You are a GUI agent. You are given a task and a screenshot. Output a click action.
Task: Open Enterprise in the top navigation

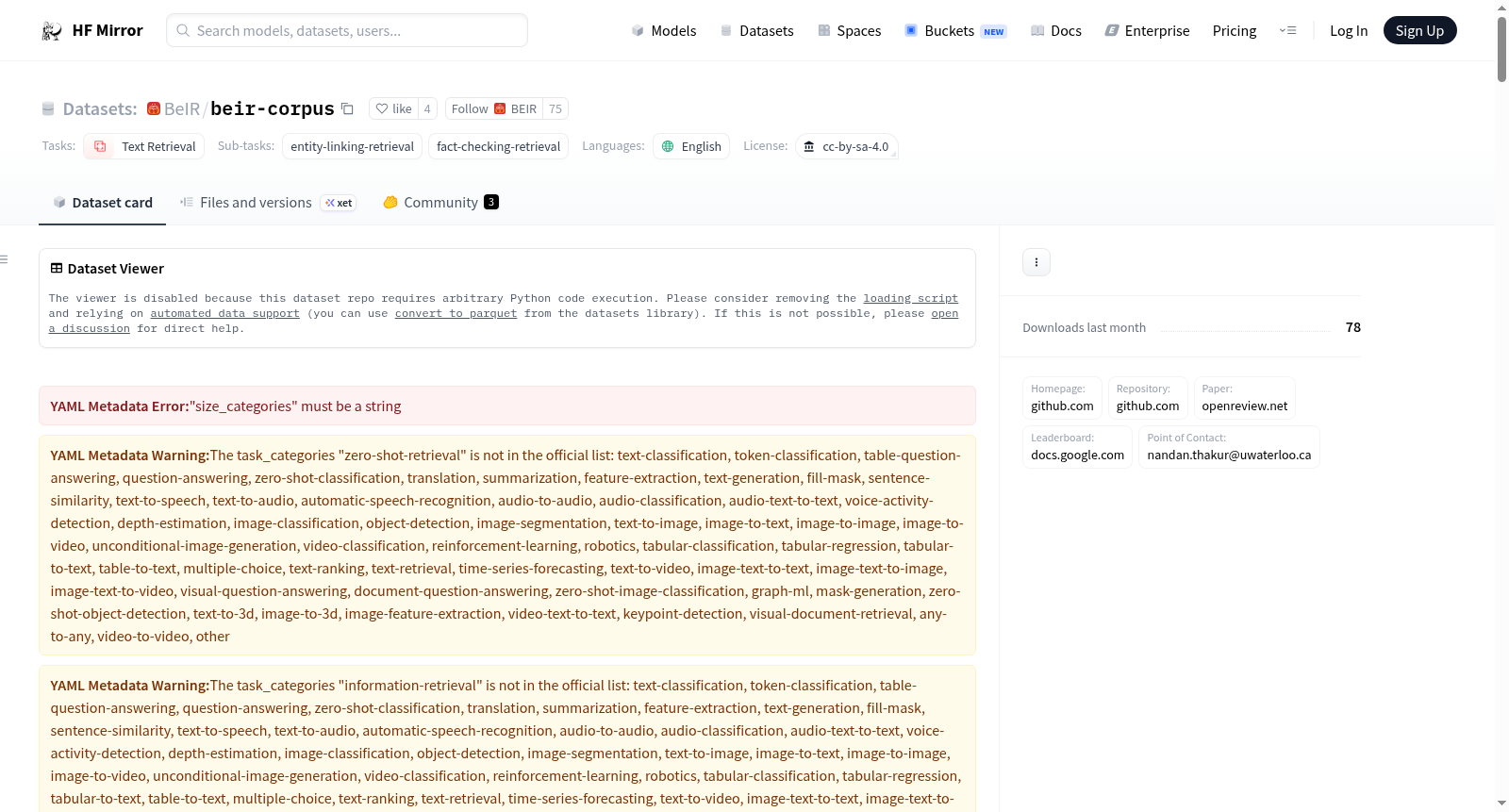[x=1148, y=30]
